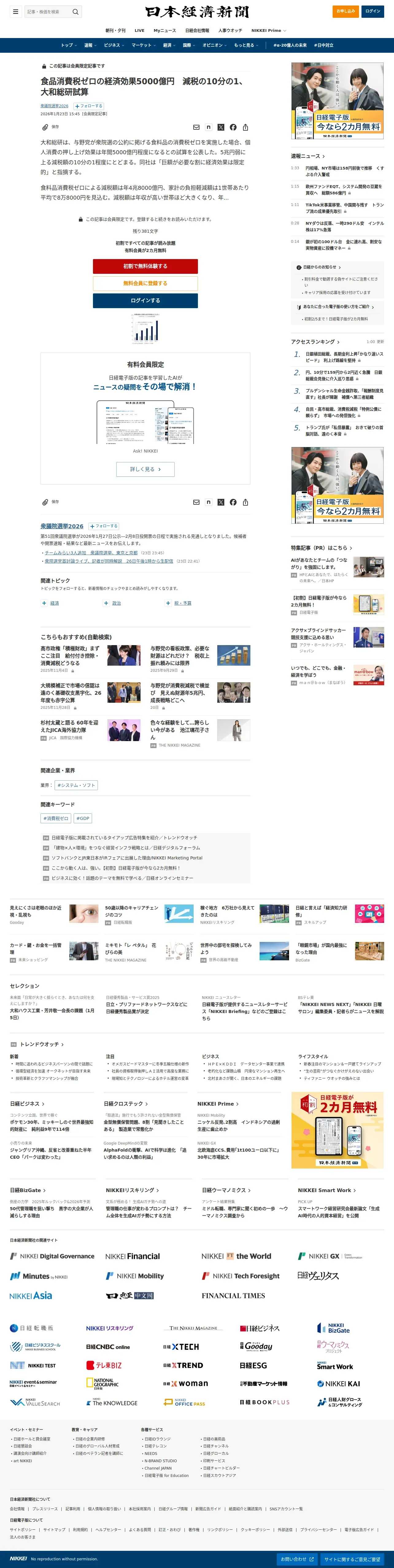The image size is (394, 1568).
Task: Follow the 税・予算 topic with plus
Action: [168, 603]
